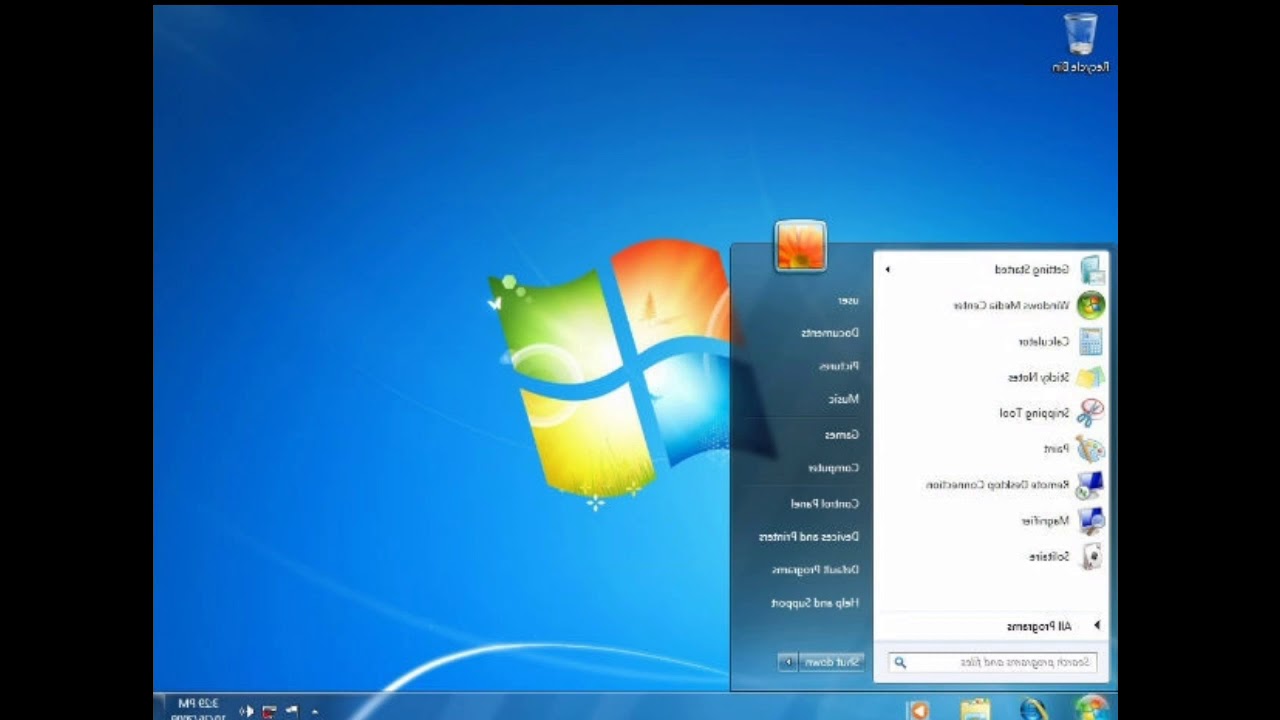Open Music from Start menu
The width and height of the screenshot is (1280, 720).
click(x=844, y=399)
